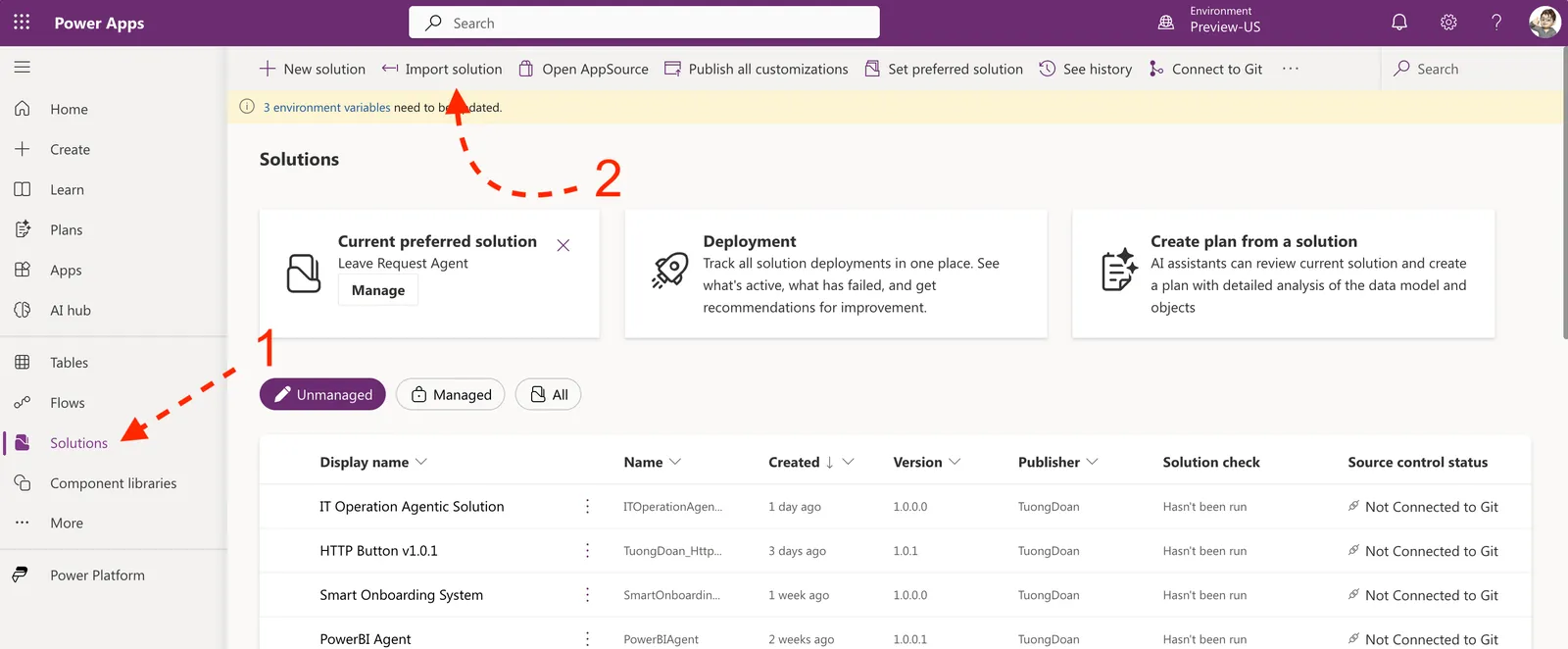
Task: Click the Power Platform icon
Action: pos(21,575)
